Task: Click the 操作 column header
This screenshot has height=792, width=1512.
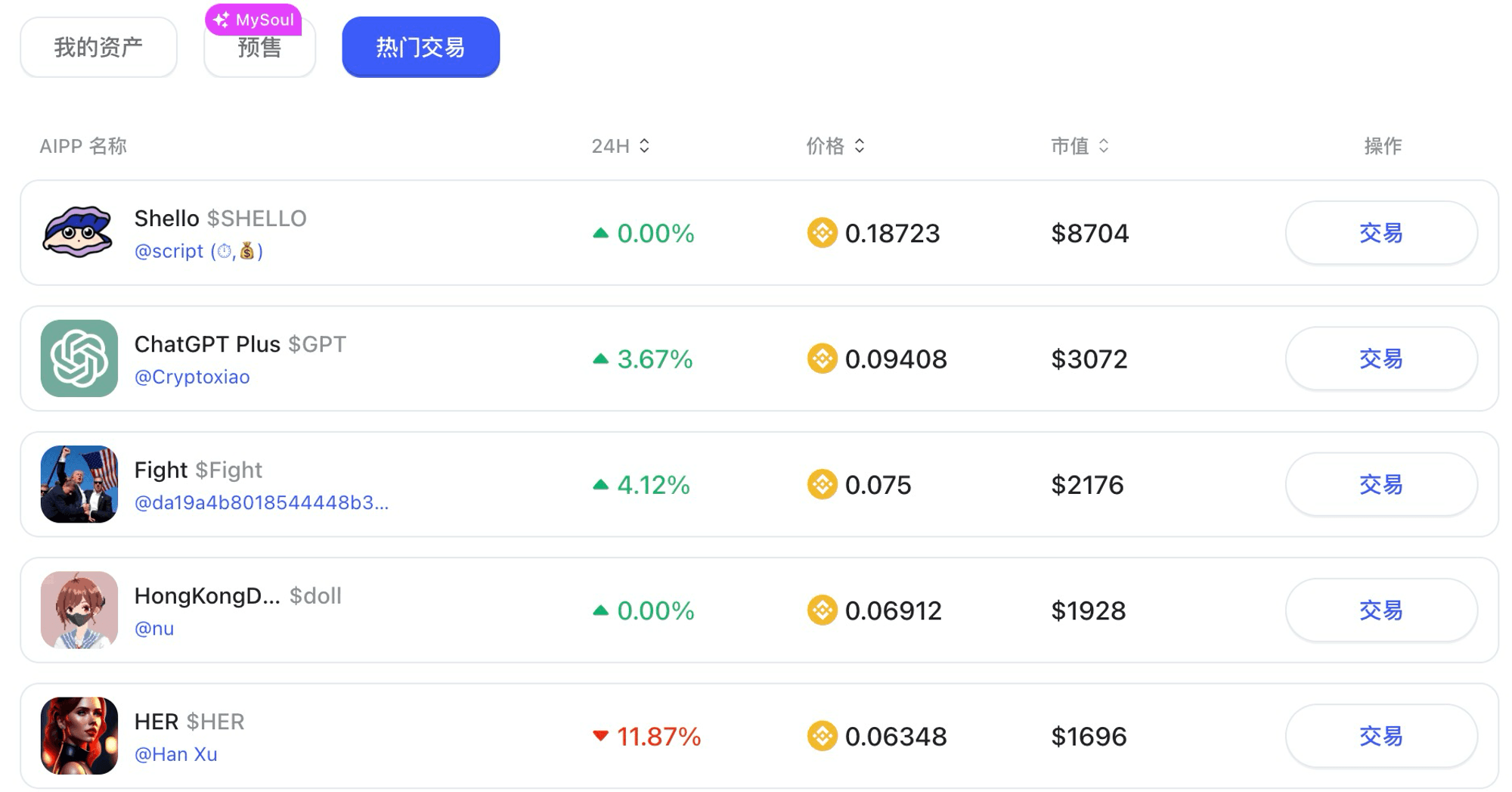Action: (x=1383, y=146)
